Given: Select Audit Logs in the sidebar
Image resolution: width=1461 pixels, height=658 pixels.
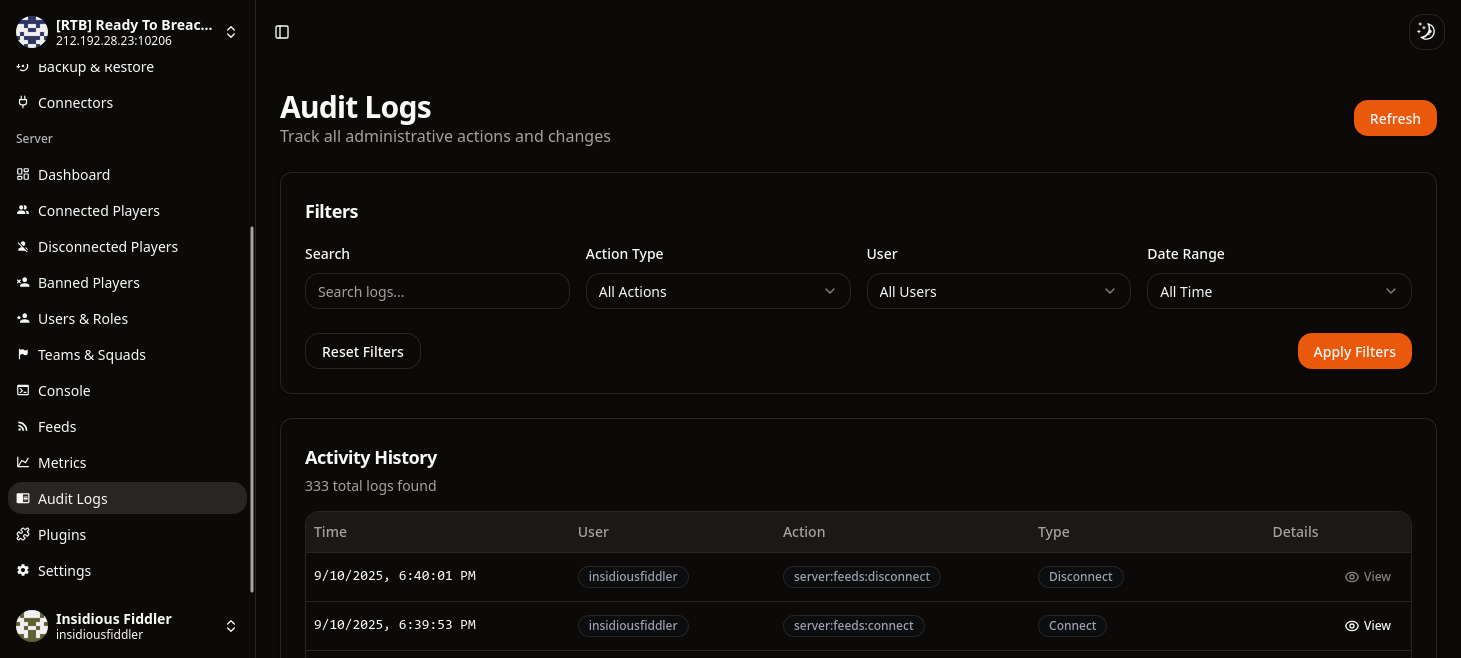Looking at the screenshot, I should point(72,498).
